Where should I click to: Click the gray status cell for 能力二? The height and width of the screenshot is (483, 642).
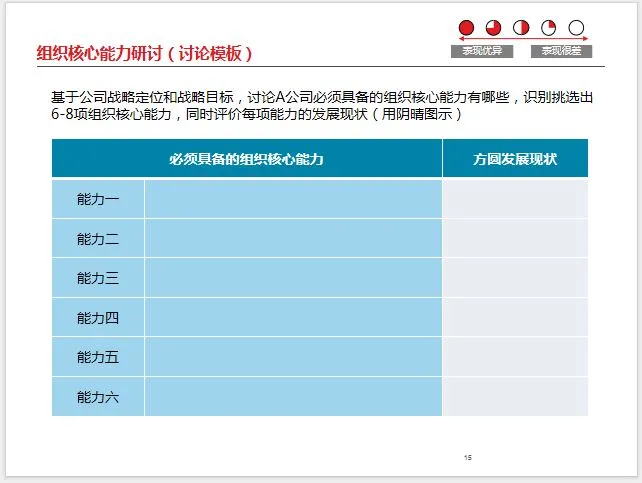click(515, 239)
